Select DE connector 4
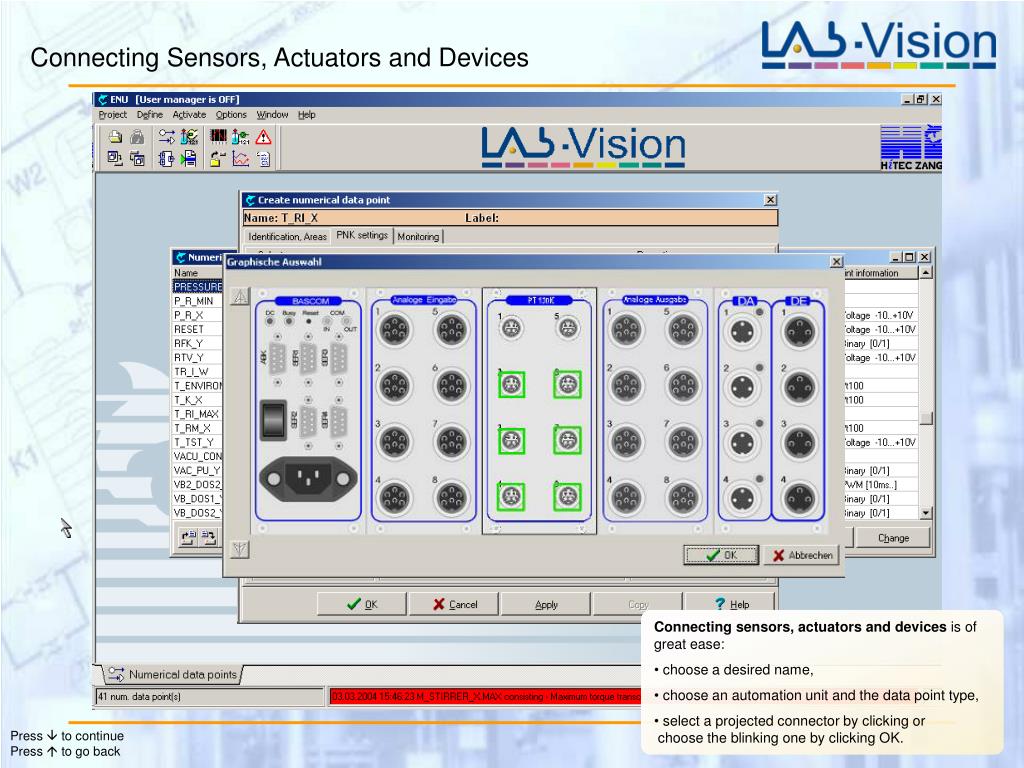This screenshot has width=1024, height=768. click(799, 500)
